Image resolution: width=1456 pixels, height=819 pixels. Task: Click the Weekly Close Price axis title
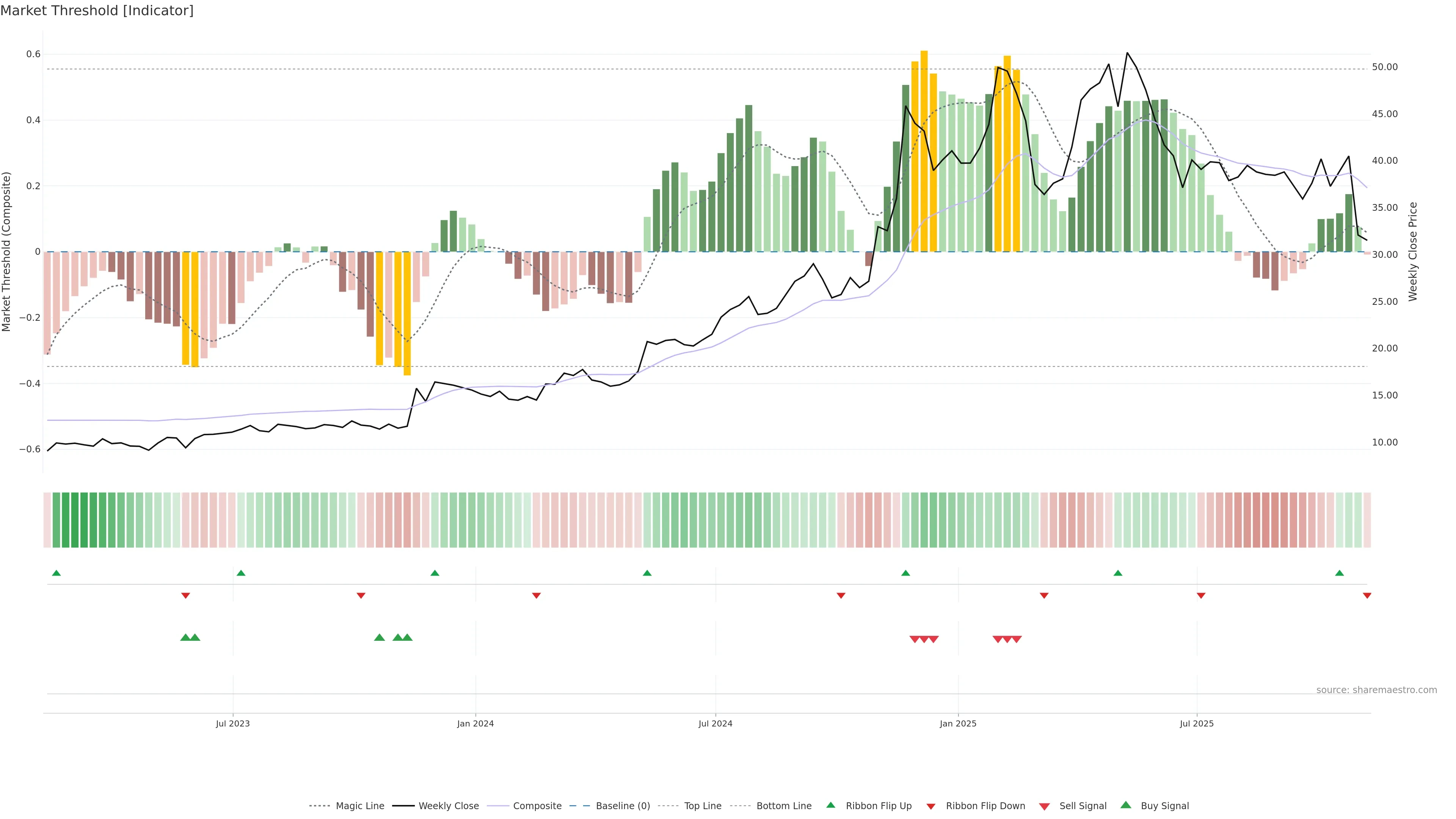[1412, 251]
